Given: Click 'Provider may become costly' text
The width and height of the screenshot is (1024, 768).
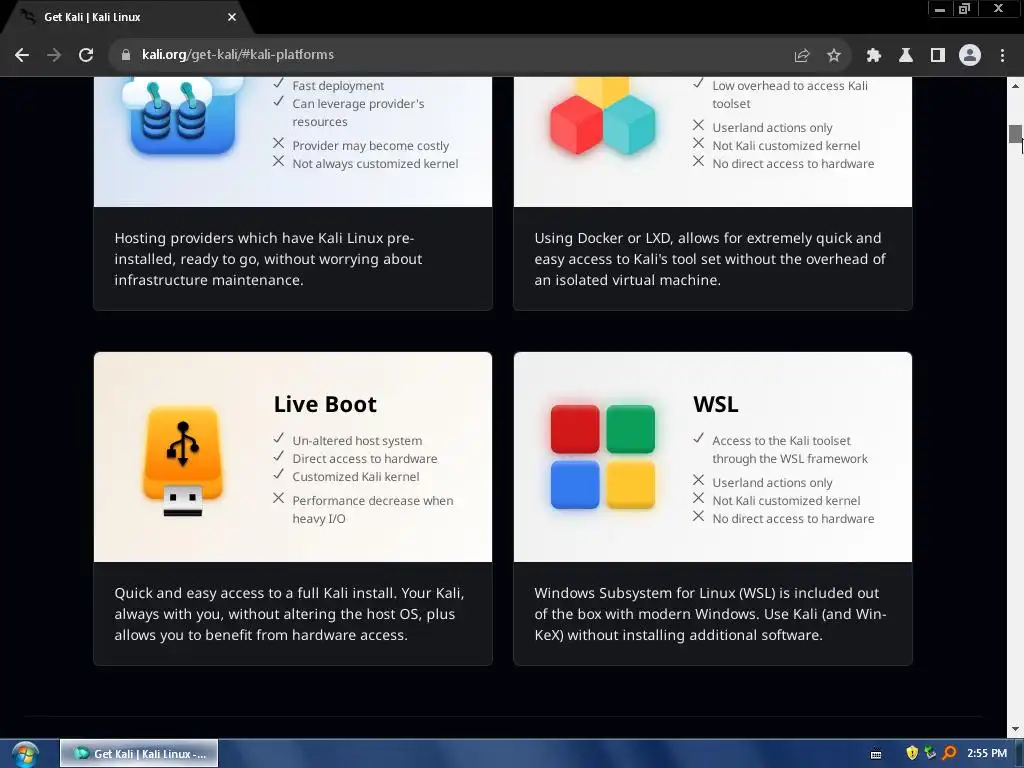Looking at the screenshot, I should tap(371, 146).
